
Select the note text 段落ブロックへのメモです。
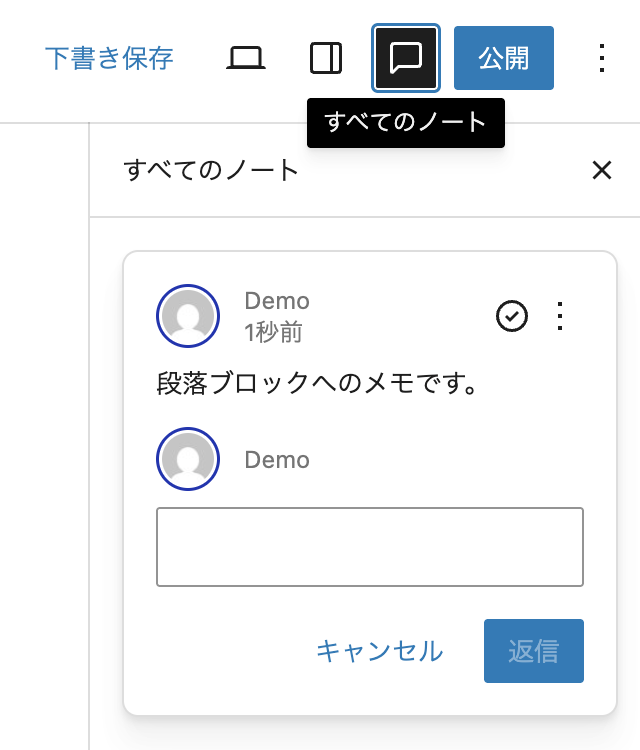316,383
